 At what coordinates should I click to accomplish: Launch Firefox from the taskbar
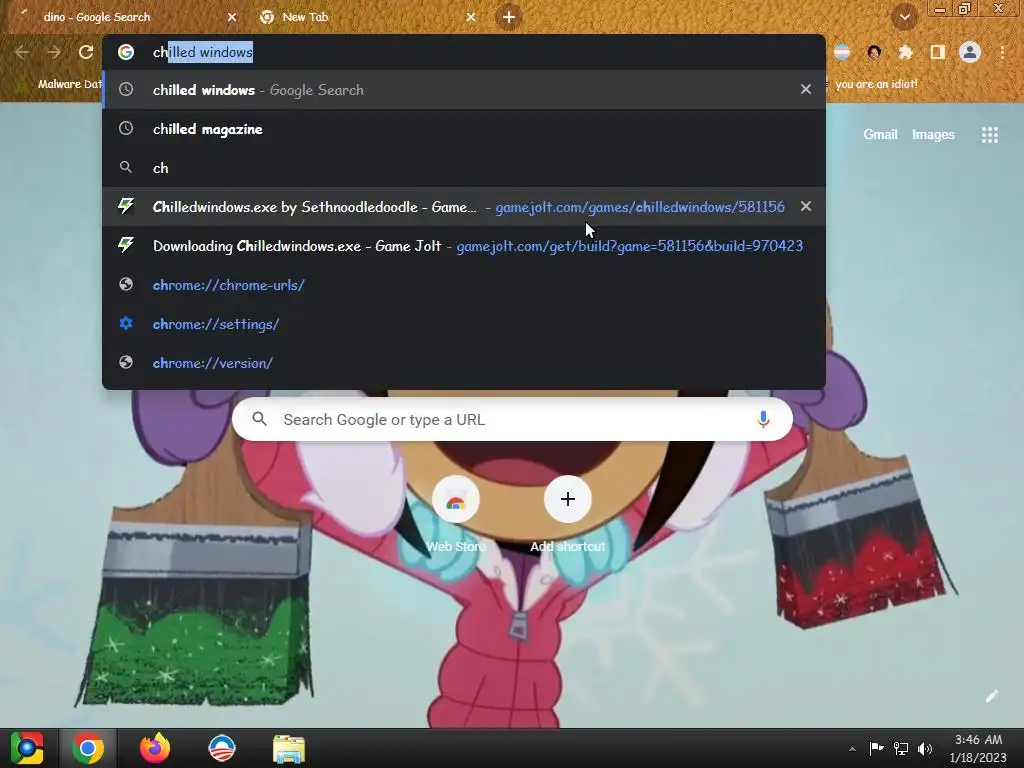(155, 748)
